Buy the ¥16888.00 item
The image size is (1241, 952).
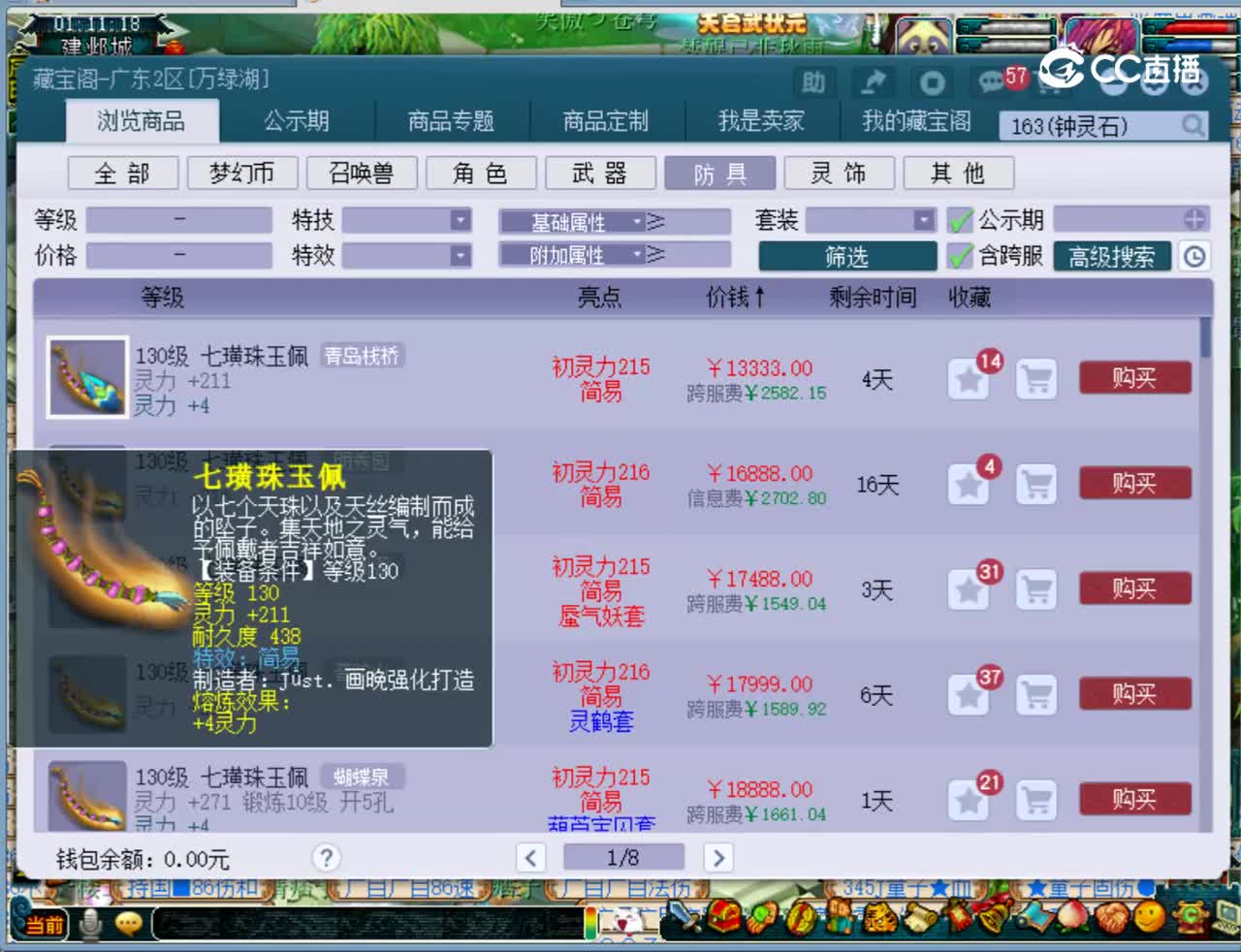[x=1135, y=483]
